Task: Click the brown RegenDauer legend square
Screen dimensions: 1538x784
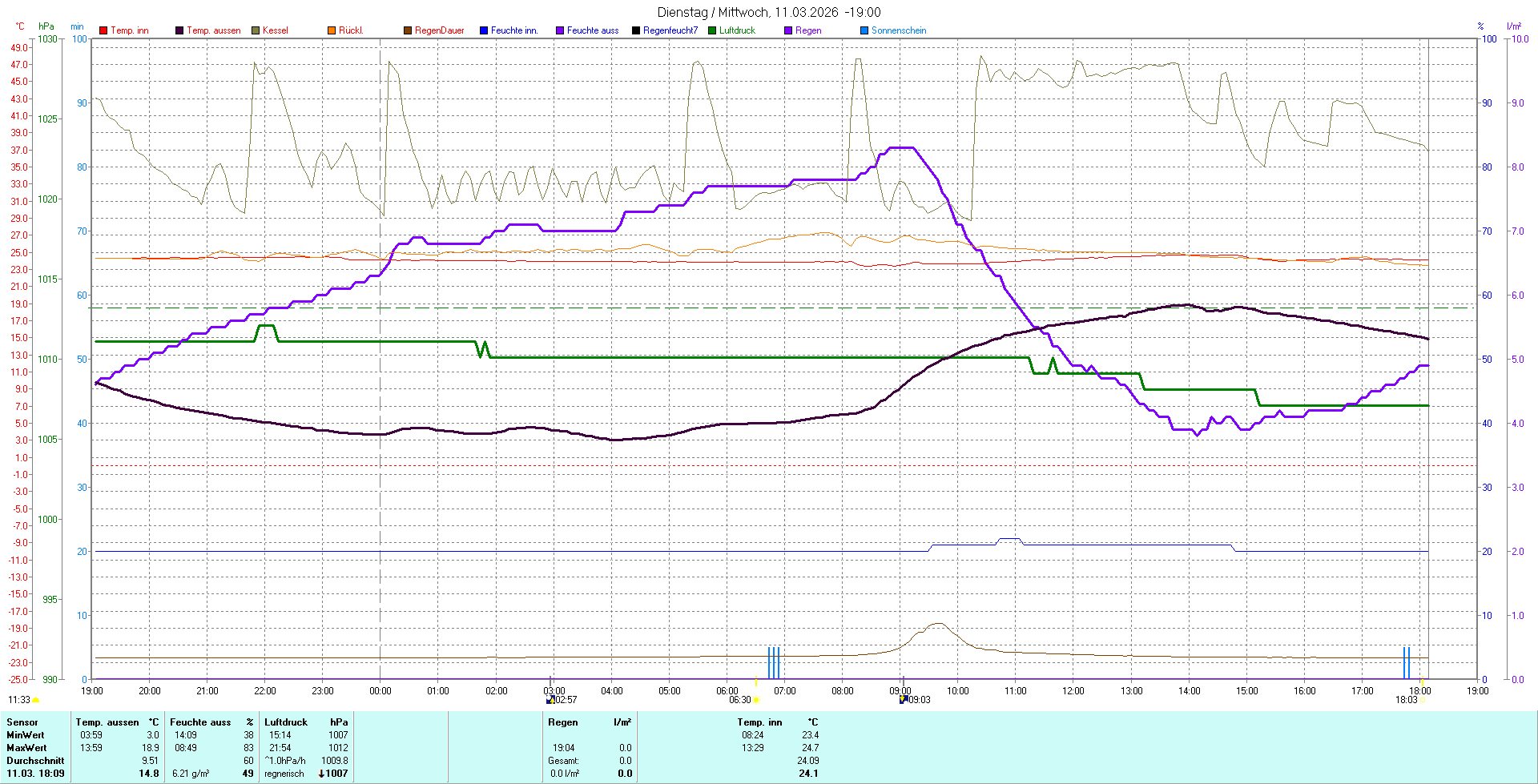Action: 408,30
